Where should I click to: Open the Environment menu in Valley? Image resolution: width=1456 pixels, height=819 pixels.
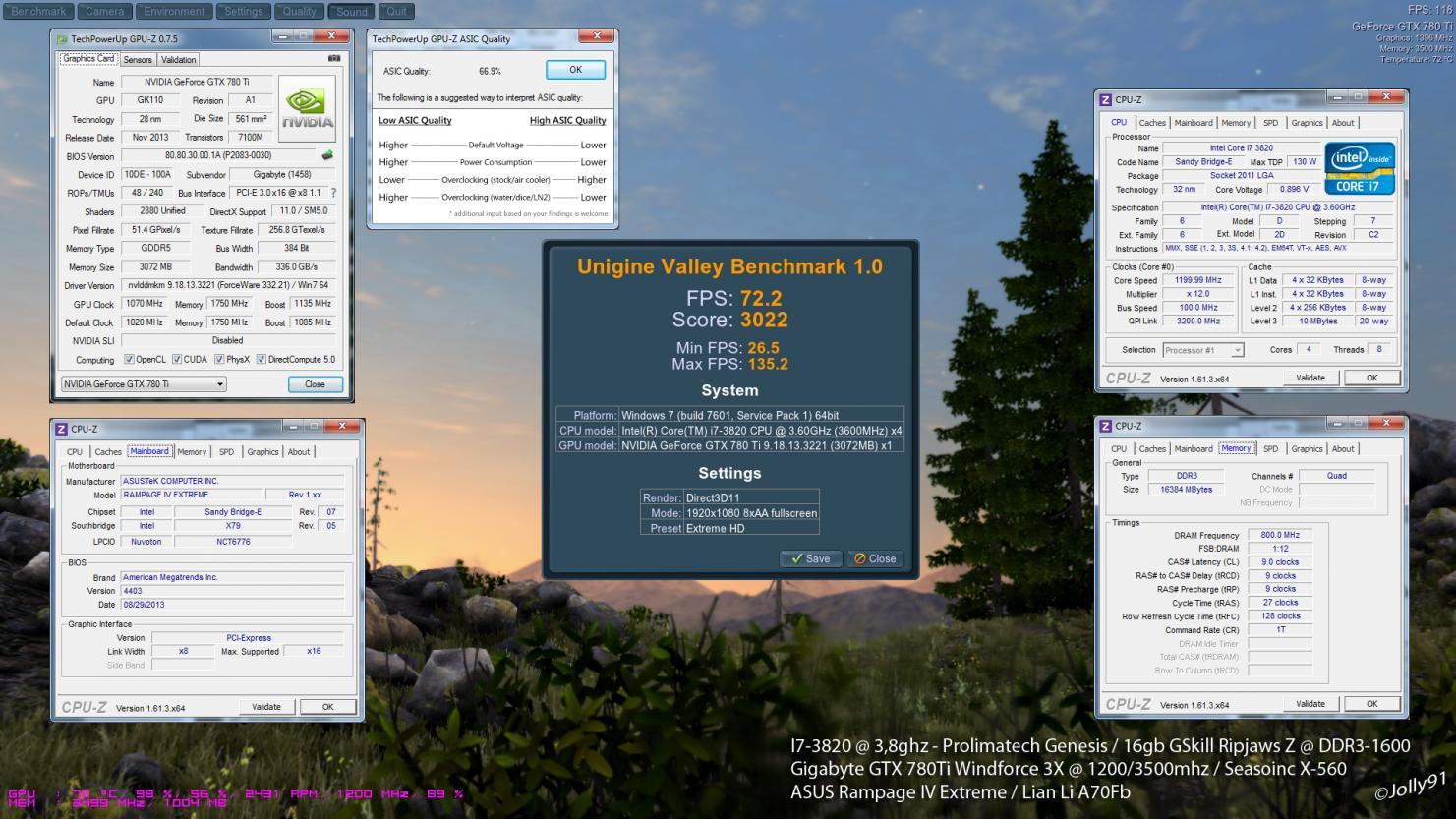(x=175, y=12)
